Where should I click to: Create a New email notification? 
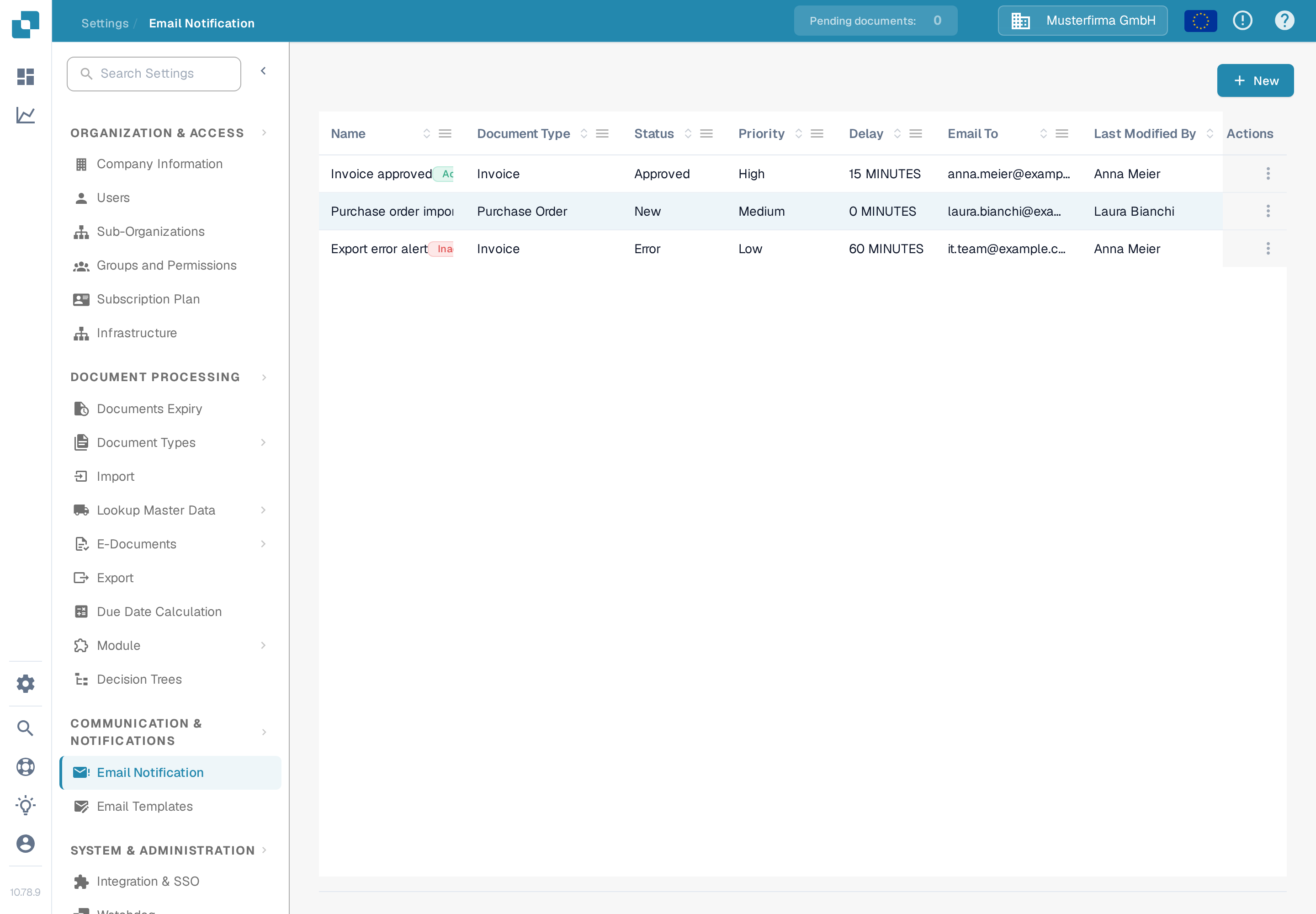pyautogui.click(x=1255, y=81)
